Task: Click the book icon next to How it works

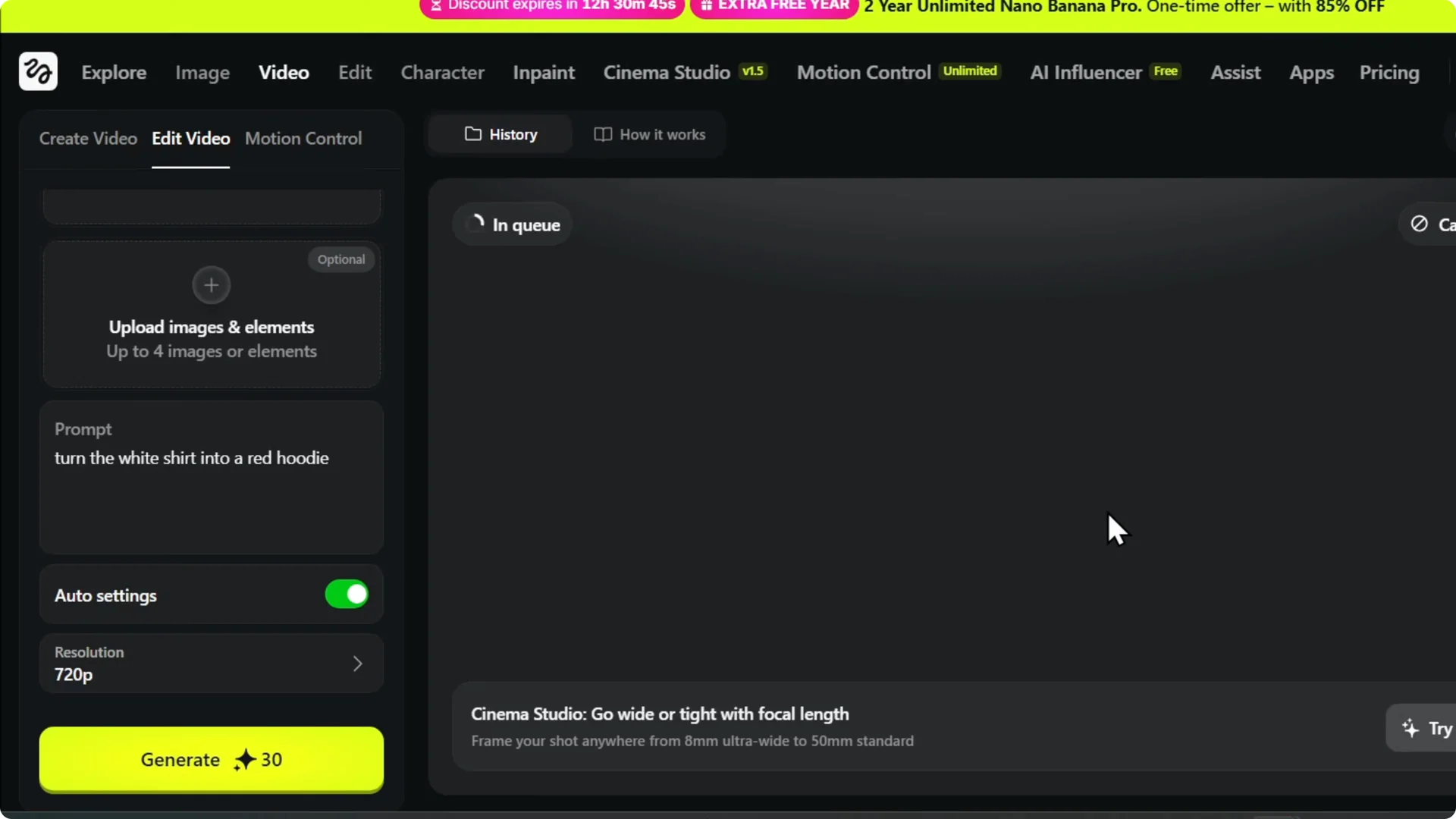Action: (603, 134)
